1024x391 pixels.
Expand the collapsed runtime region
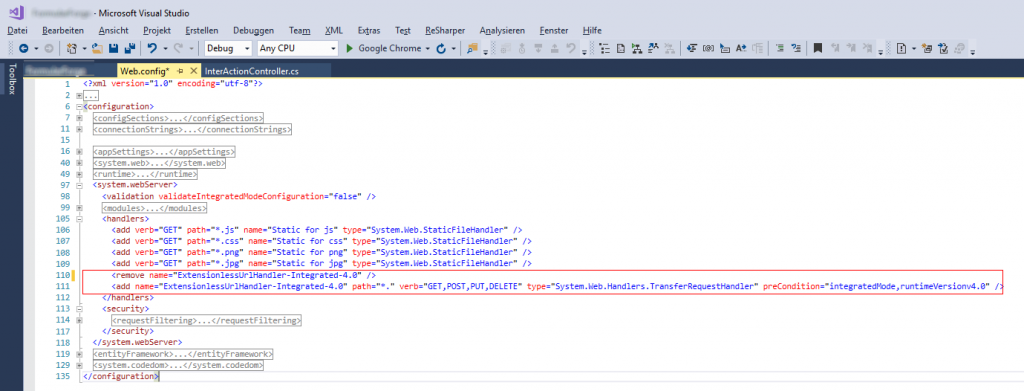point(80,174)
